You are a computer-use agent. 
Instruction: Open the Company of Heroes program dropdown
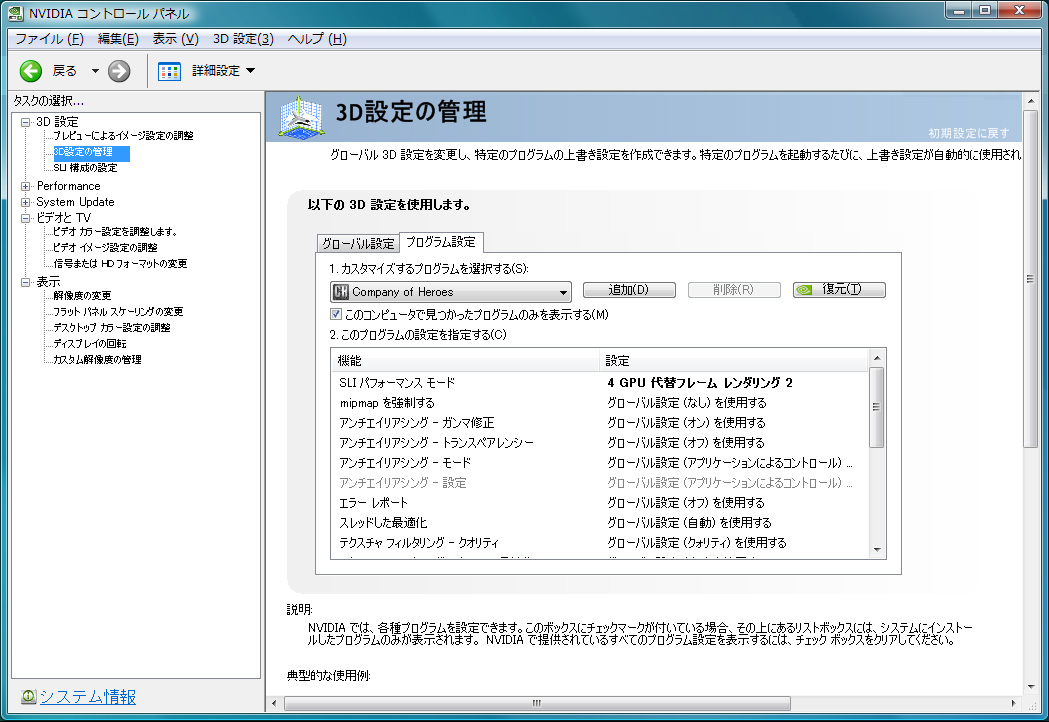point(451,292)
